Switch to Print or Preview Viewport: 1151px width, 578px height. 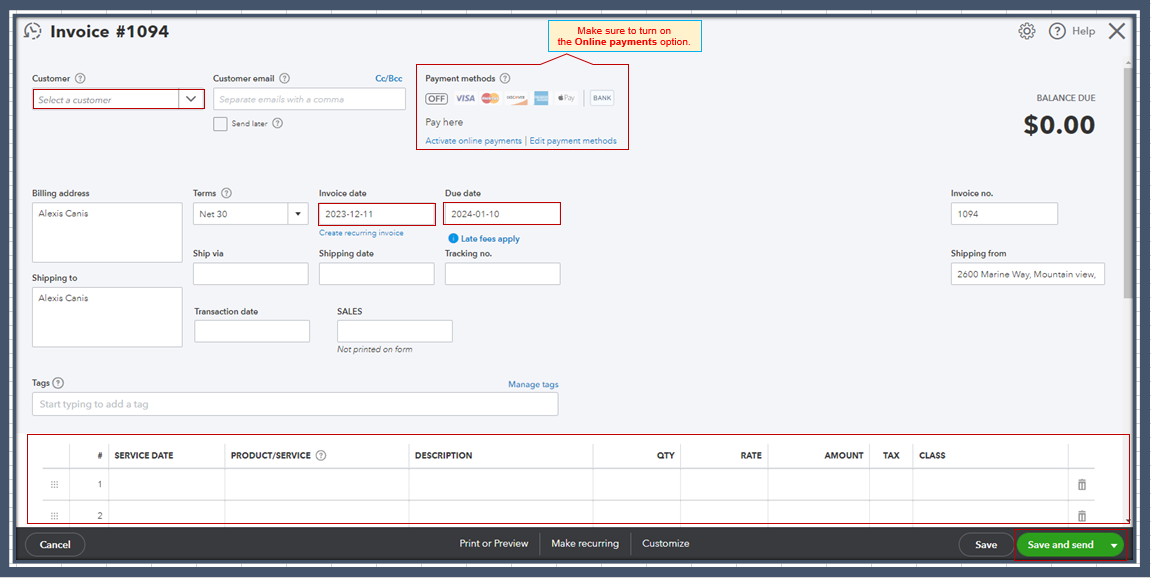click(495, 543)
